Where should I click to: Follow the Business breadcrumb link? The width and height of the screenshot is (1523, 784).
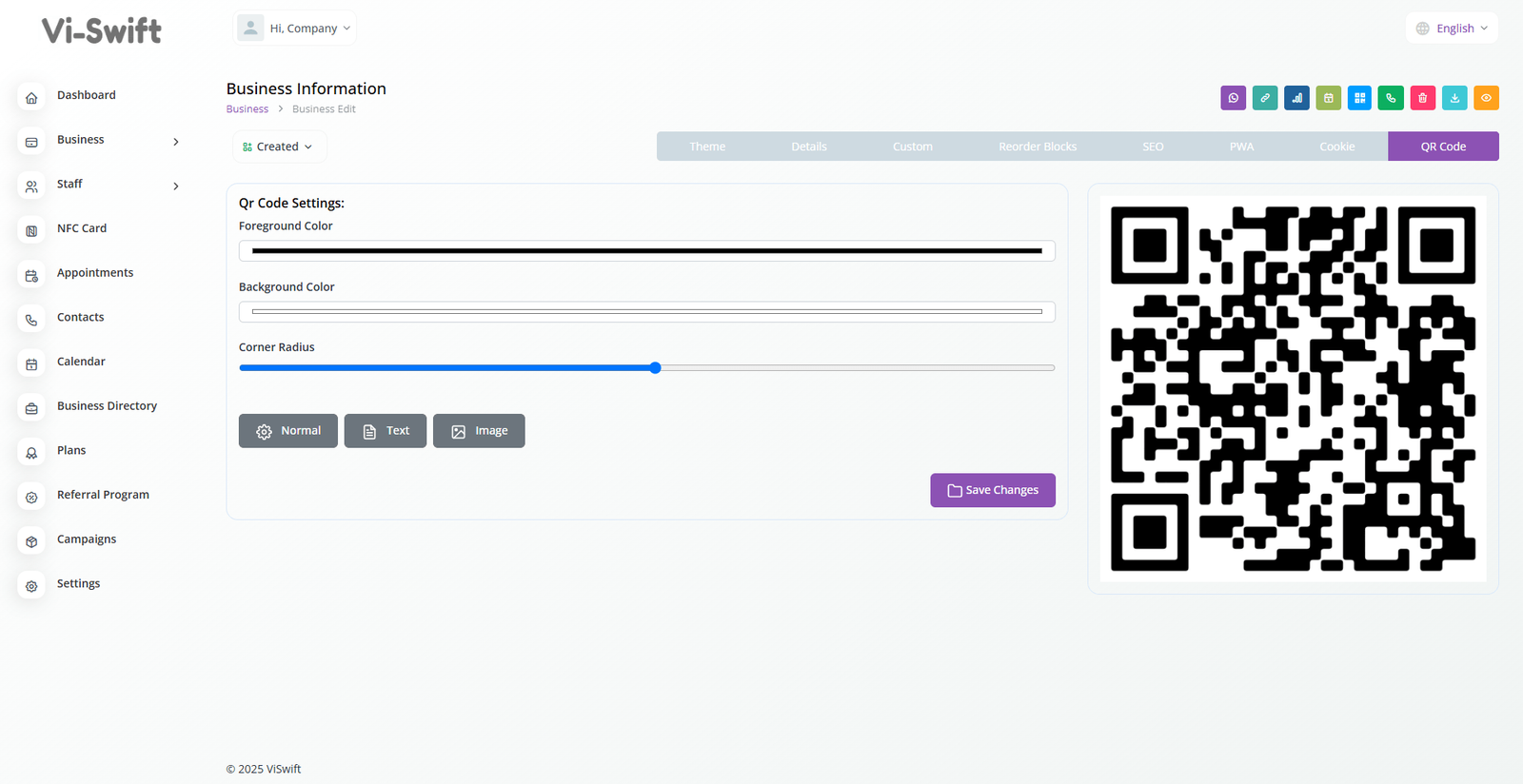tap(247, 109)
